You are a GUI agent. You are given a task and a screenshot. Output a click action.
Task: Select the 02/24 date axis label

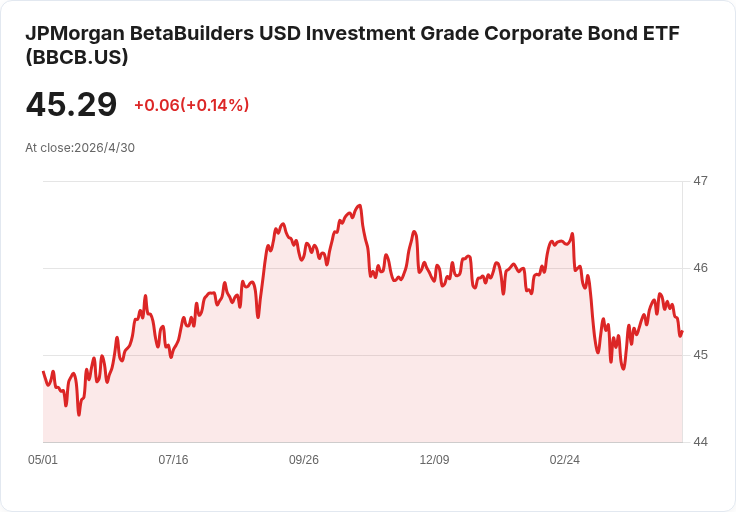tap(565, 459)
